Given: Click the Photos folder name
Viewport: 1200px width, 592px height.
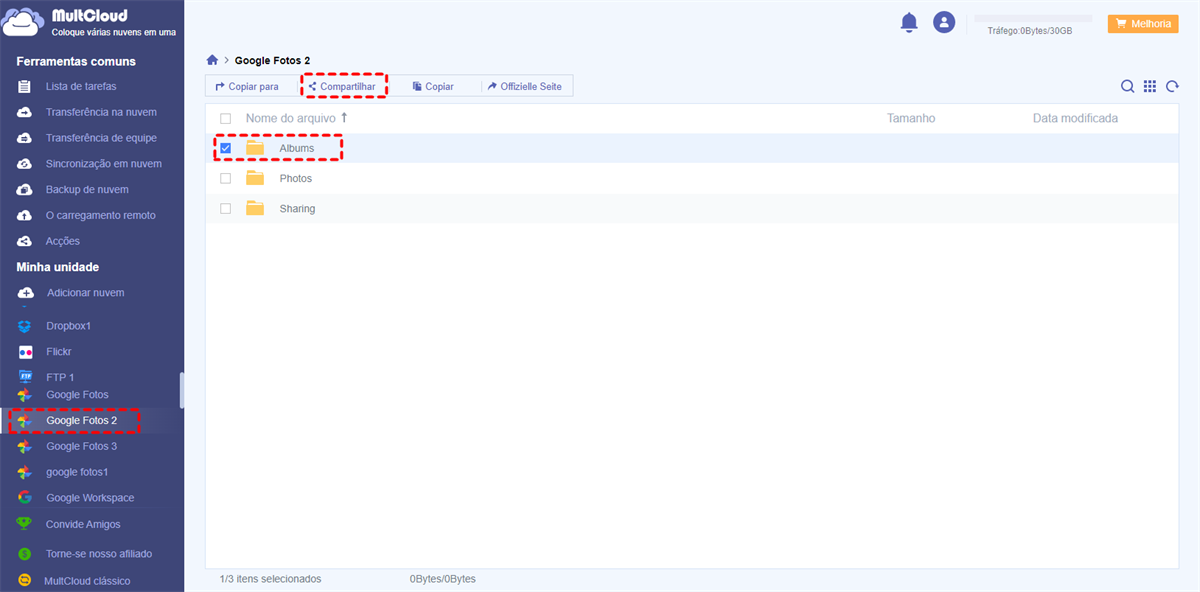Looking at the screenshot, I should click(x=296, y=178).
